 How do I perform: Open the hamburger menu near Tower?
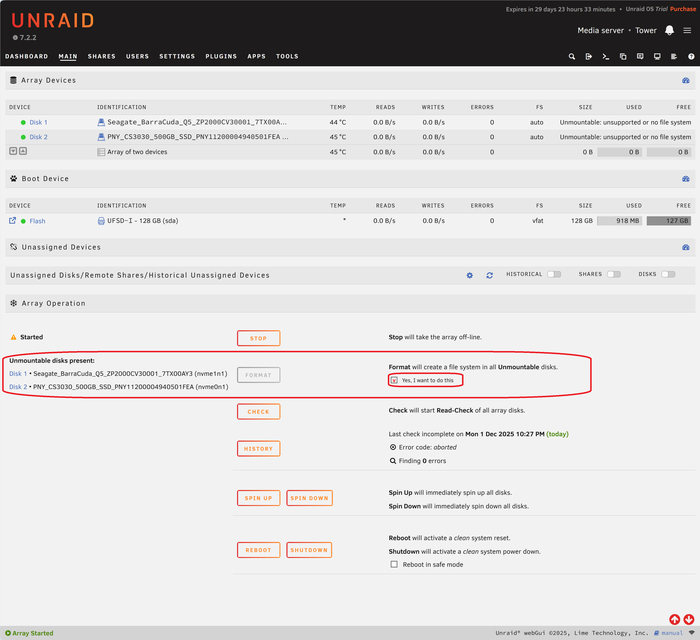point(687,30)
